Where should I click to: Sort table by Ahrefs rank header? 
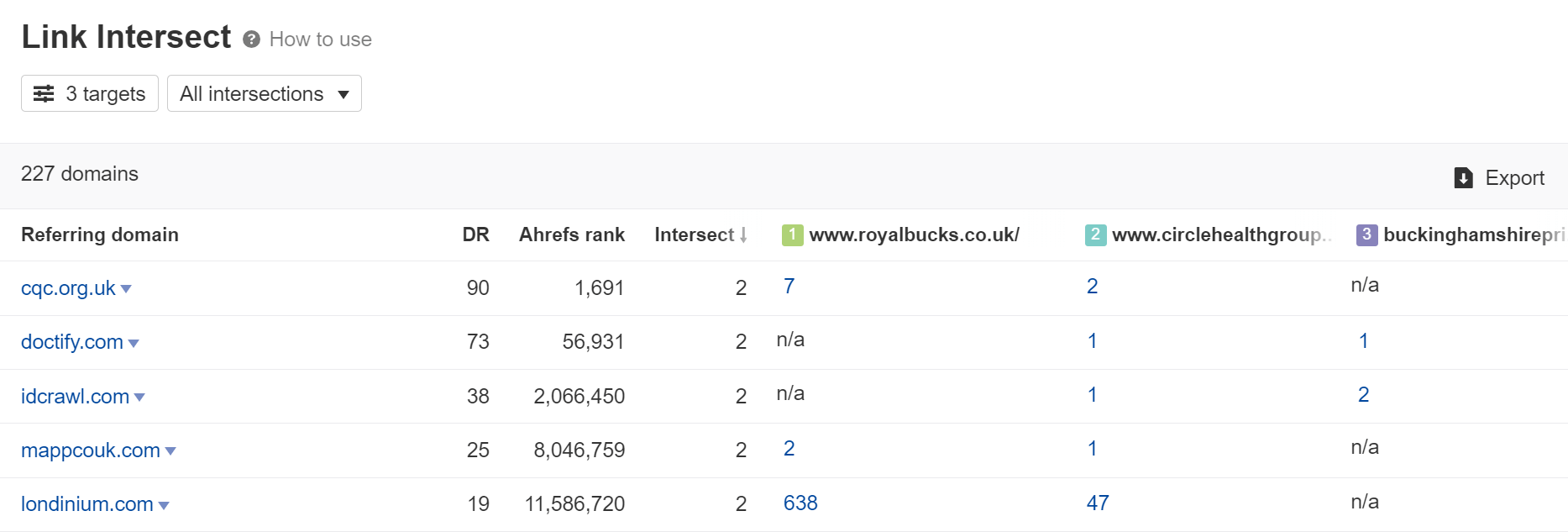point(571,235)
